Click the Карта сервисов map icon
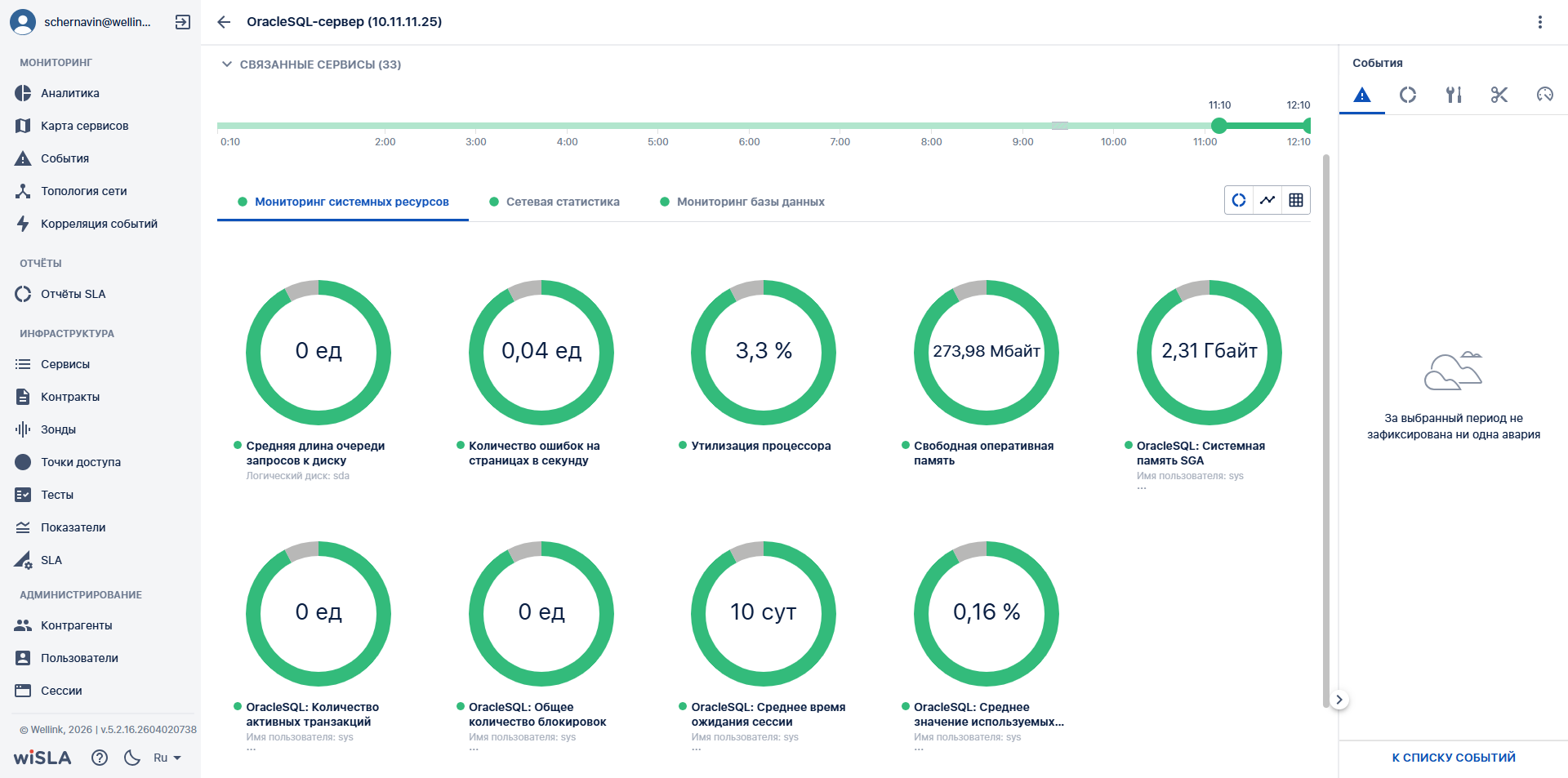 point(23,126)
